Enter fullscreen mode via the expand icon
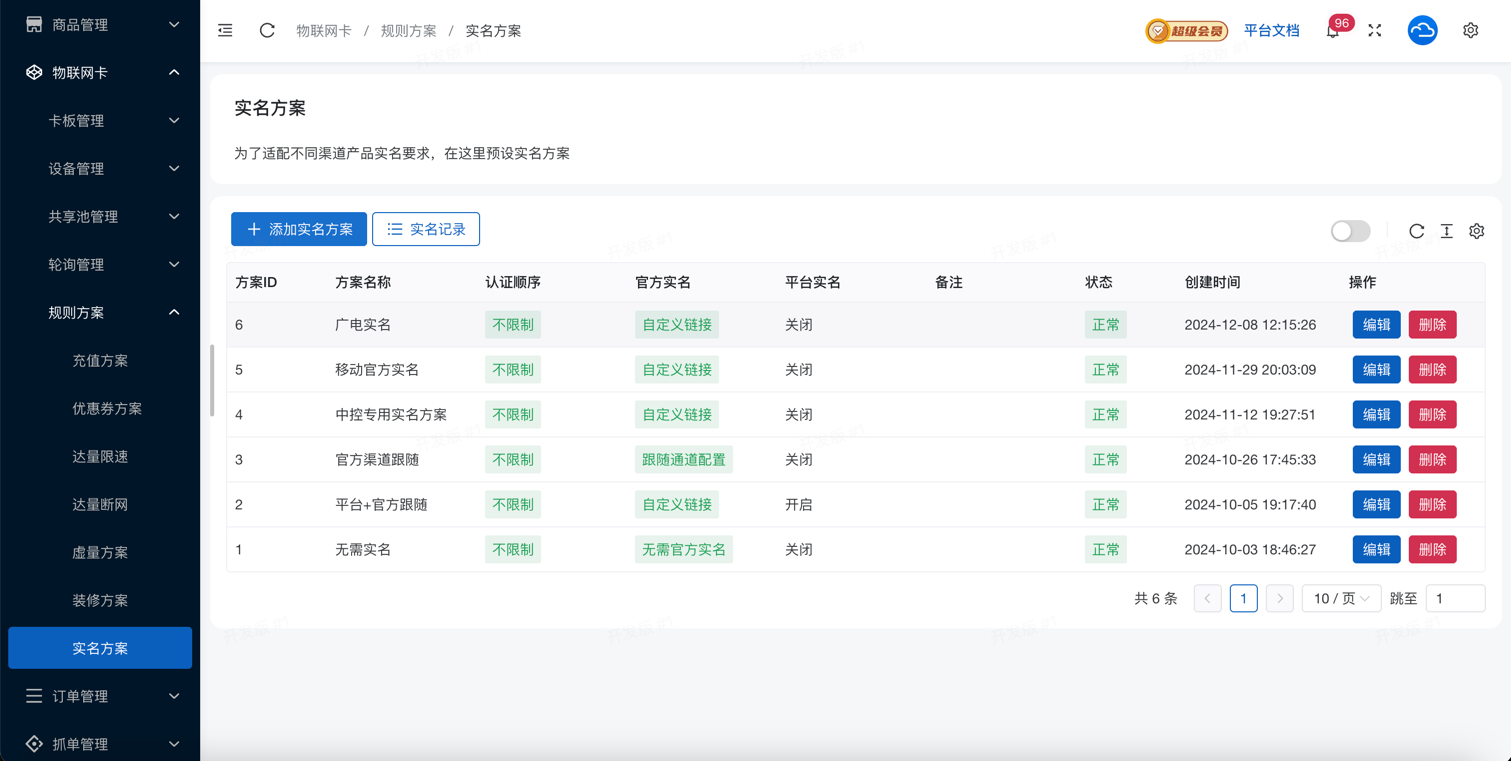 coord(1375,31)
